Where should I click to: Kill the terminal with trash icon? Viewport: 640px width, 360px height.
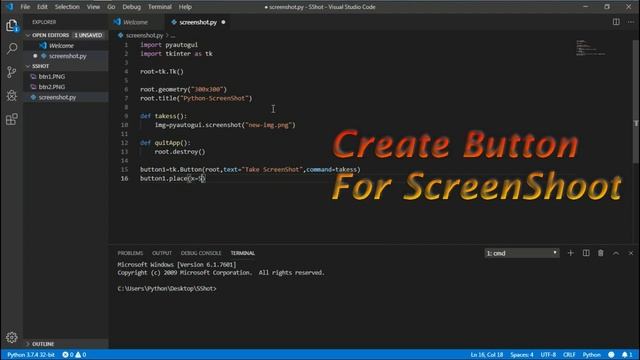601,253
